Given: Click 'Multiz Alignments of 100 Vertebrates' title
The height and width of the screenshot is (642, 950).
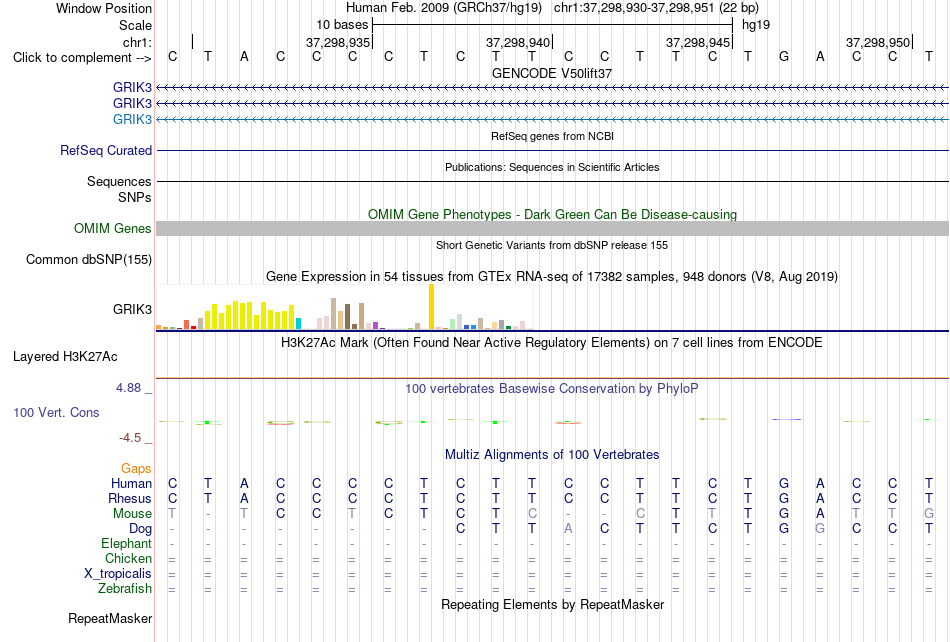Looking at the screenshot, I should [552, 455].
